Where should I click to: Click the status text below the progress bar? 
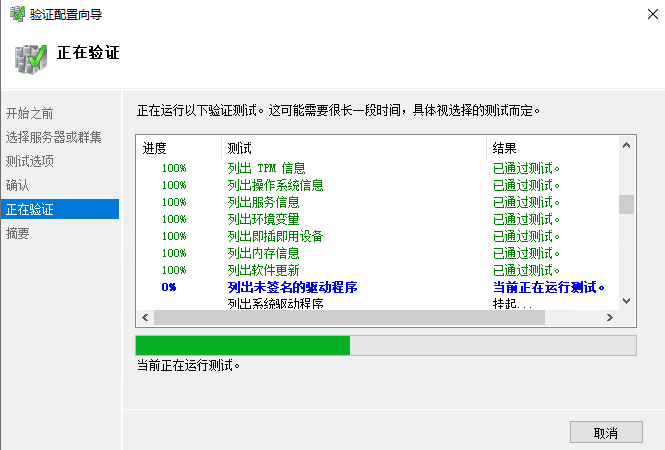[188, 365]
